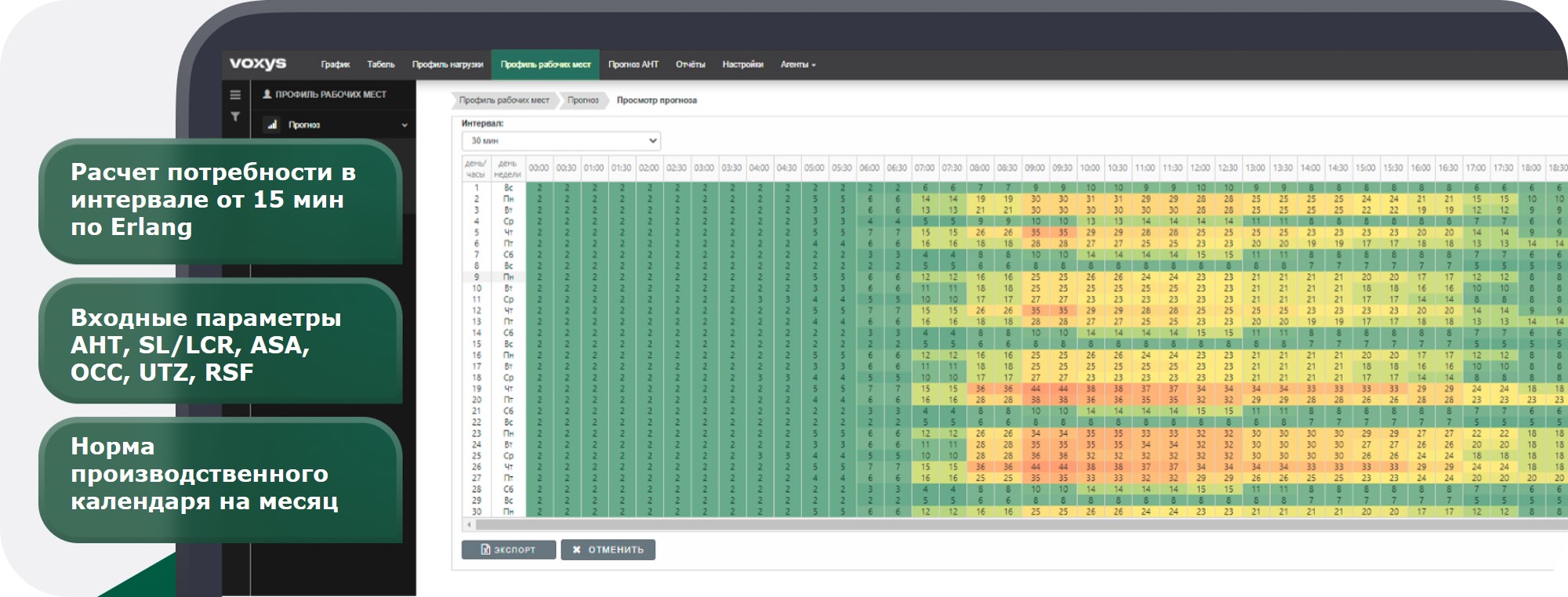Click the Прогноз breadcrumb link
The width and height of the screenshot is (1568, 597).
pos(583,100)
